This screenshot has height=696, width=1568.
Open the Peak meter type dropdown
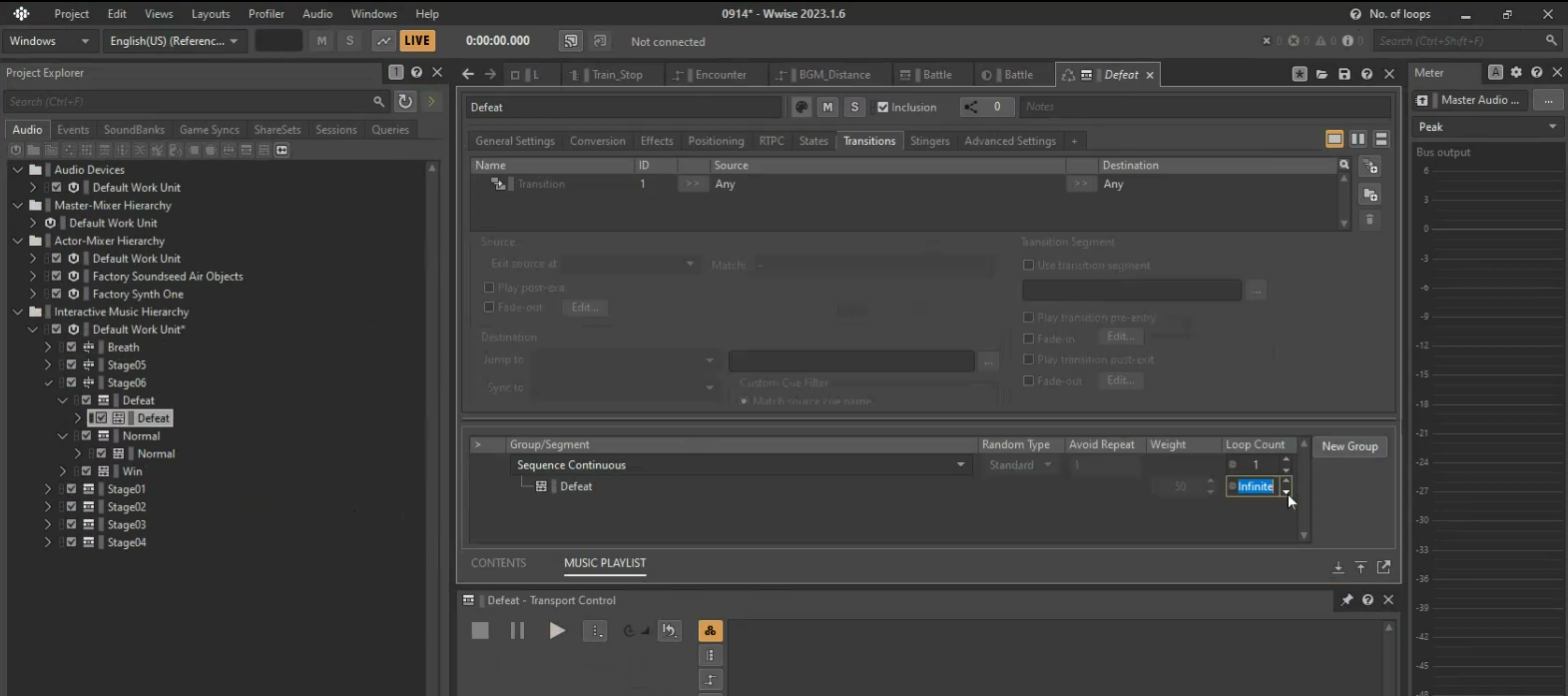pyautogui.click(x=1487, y=127)
